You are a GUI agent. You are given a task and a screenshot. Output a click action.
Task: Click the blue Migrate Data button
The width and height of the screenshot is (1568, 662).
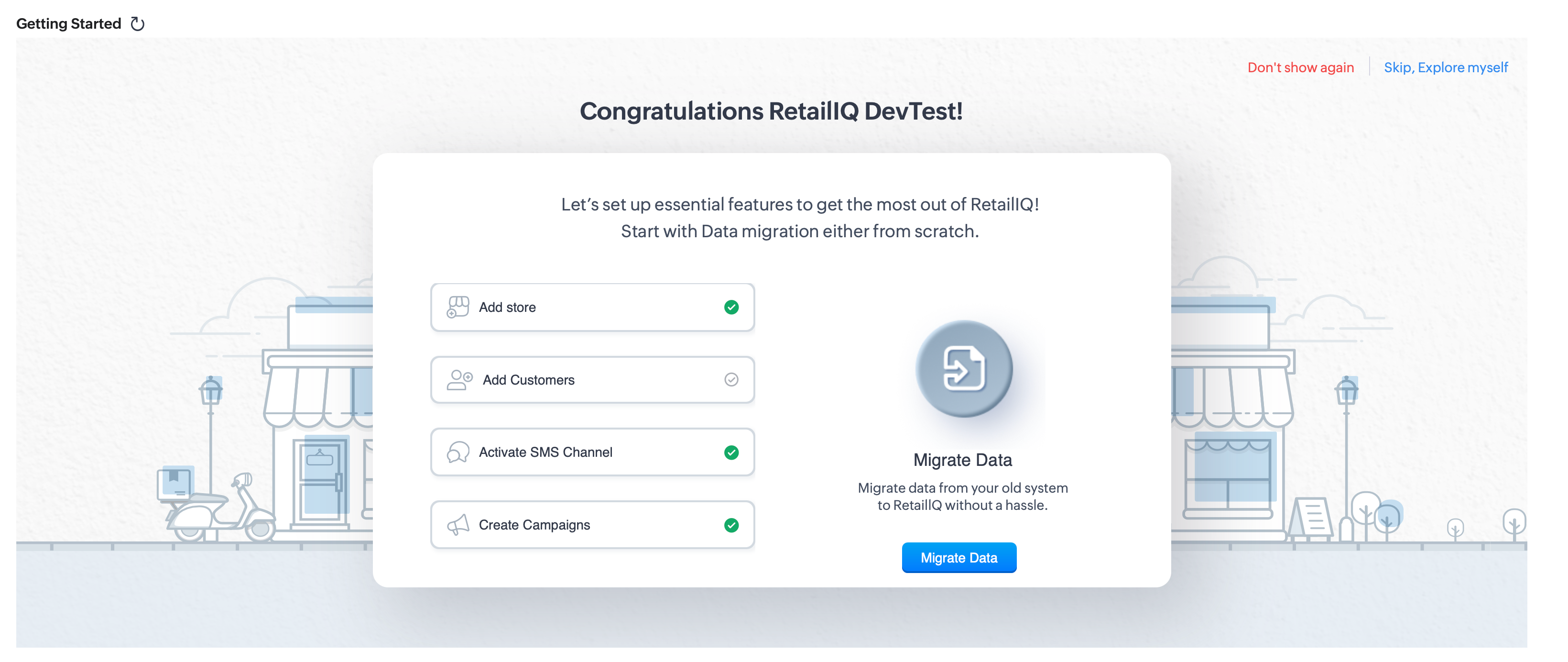(x=958, y=557)
